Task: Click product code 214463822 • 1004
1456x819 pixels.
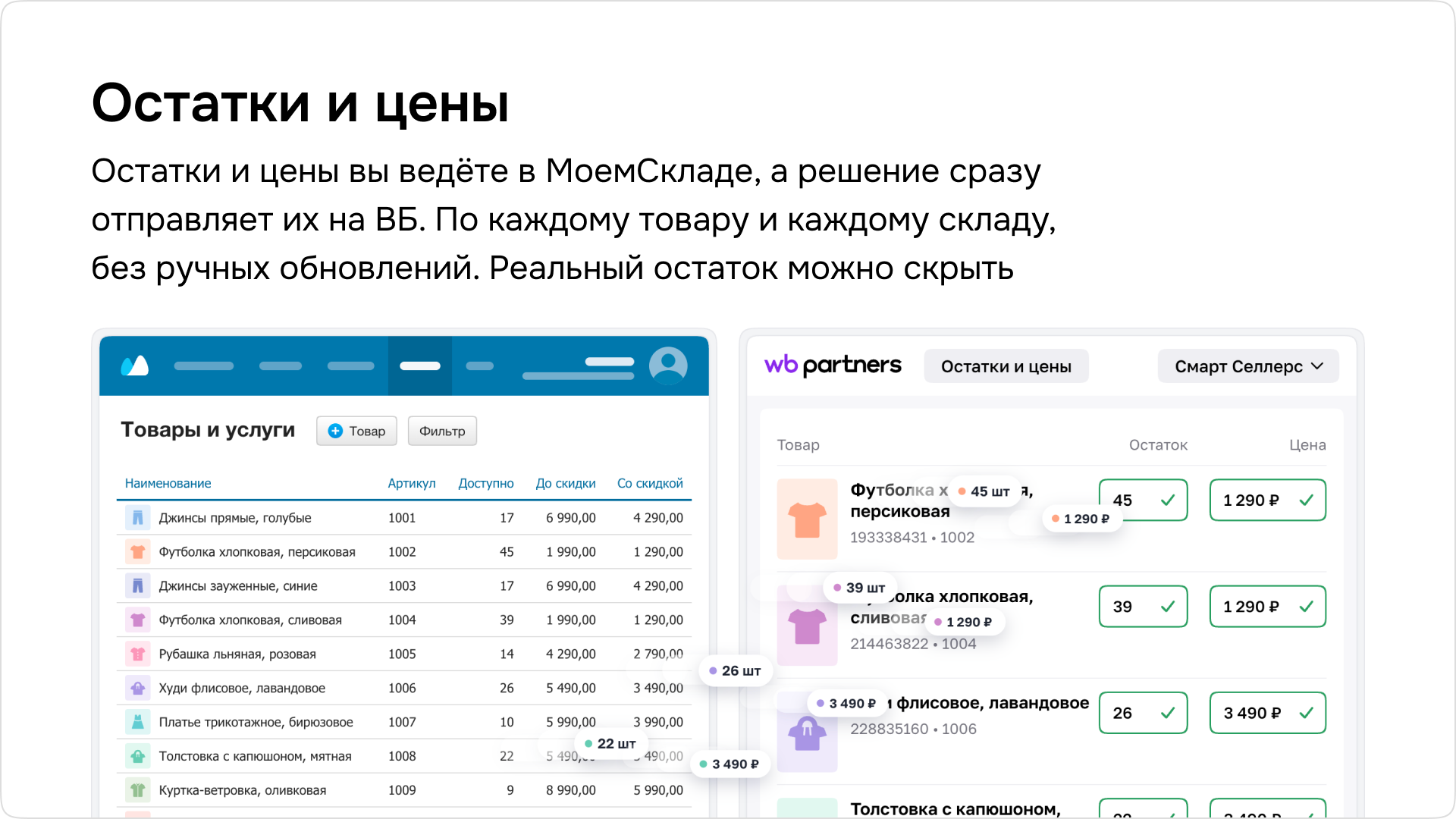Action: [913, 644]
